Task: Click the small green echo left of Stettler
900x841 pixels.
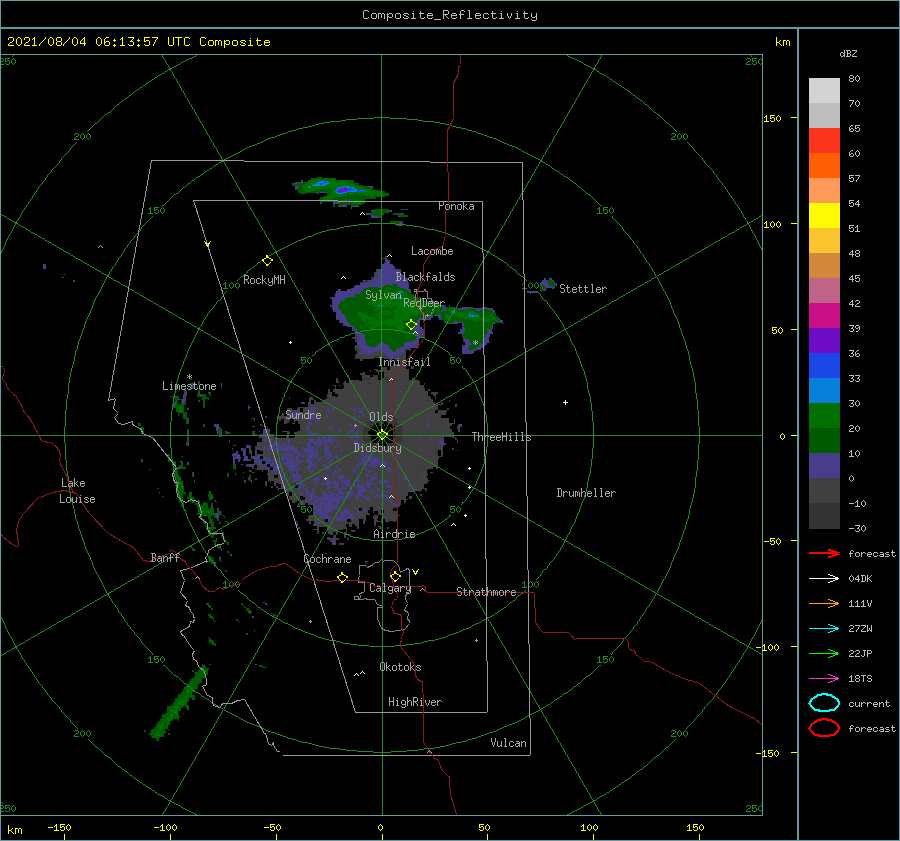Action: click(547, 284)
